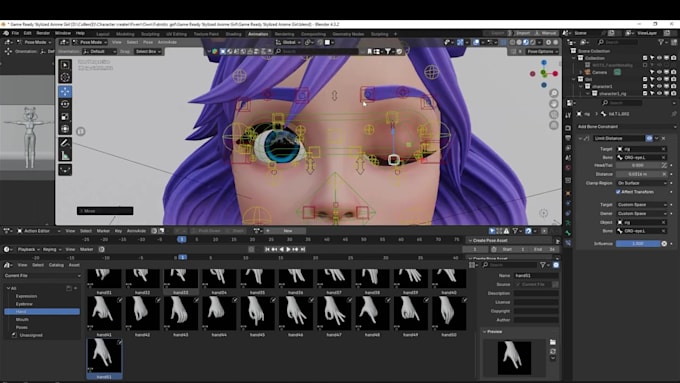Viewport: 680px width, 383px height.
Task: Click the Play animation button
Action: (288, 249)
